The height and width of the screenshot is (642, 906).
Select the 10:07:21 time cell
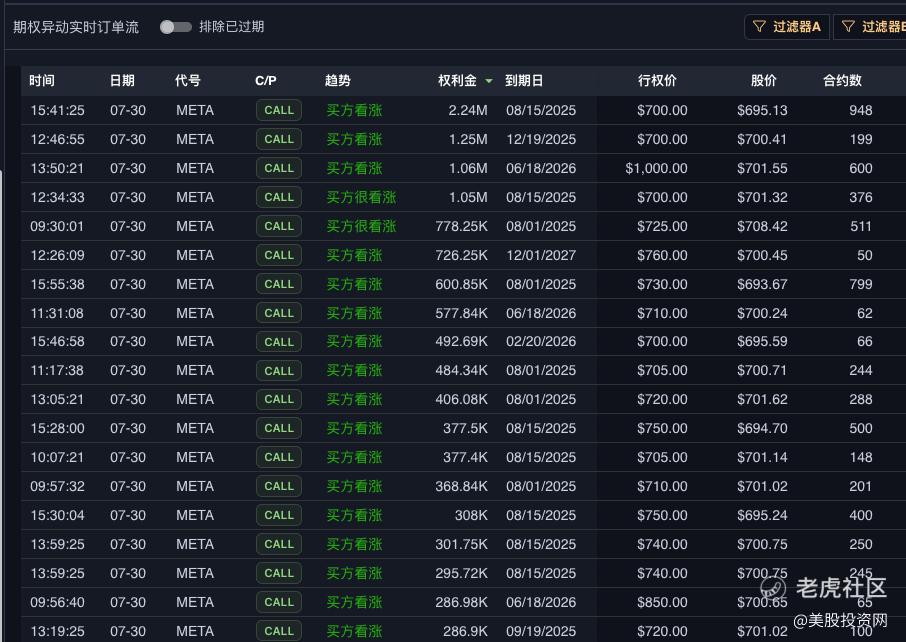(x=57, y=457)
